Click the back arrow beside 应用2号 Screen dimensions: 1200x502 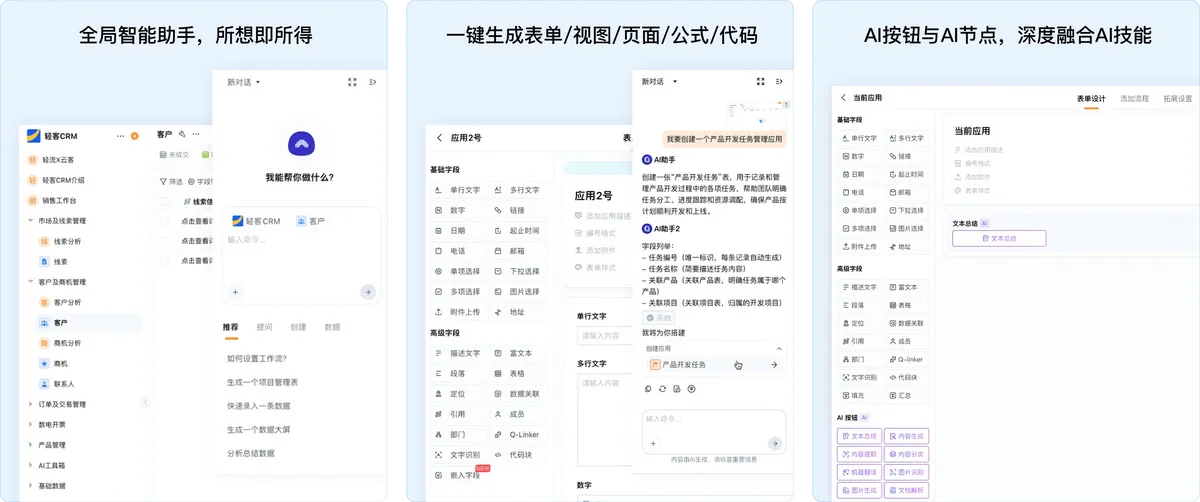pyautogui.click(x=439, y=138)
